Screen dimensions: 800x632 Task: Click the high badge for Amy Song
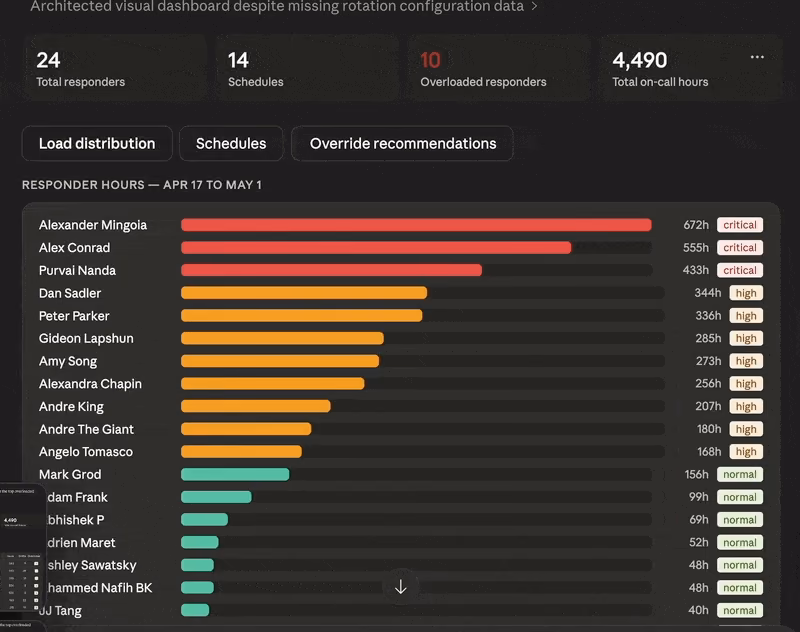click(x=746, y=361)
